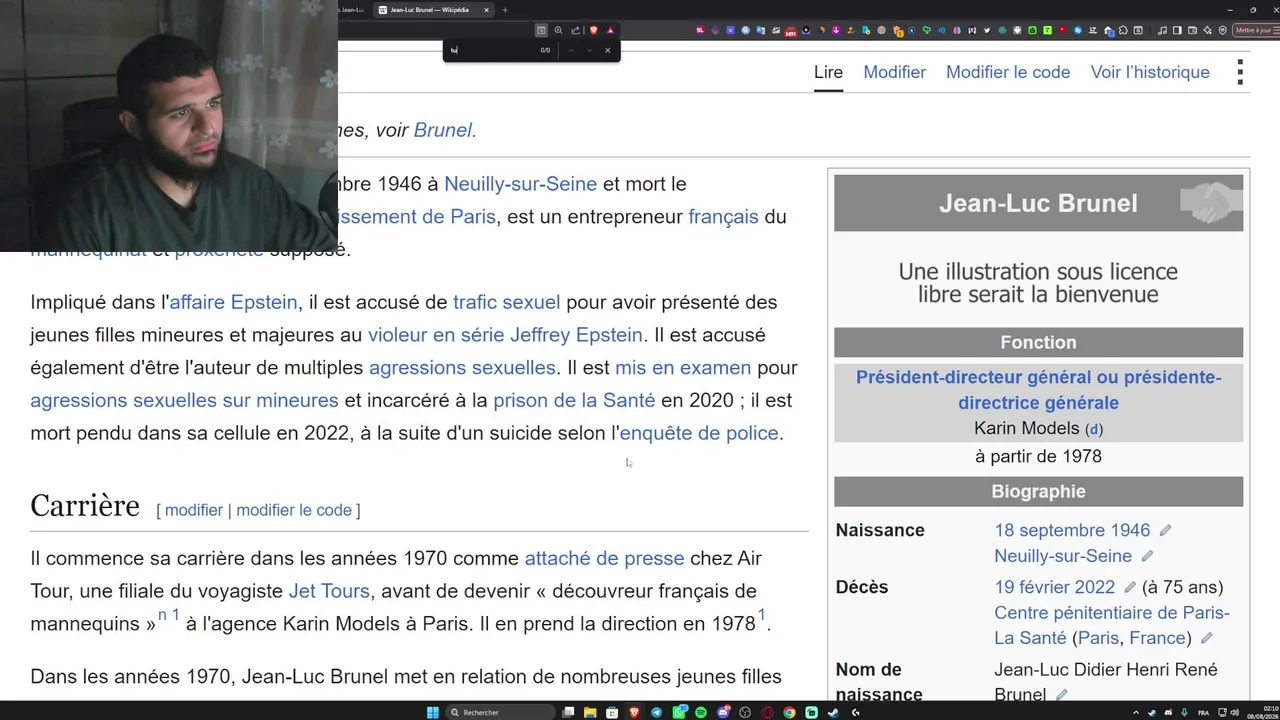Open Brave browser from the taskbar
1280x720 pixels.
[x=634, y=712]
